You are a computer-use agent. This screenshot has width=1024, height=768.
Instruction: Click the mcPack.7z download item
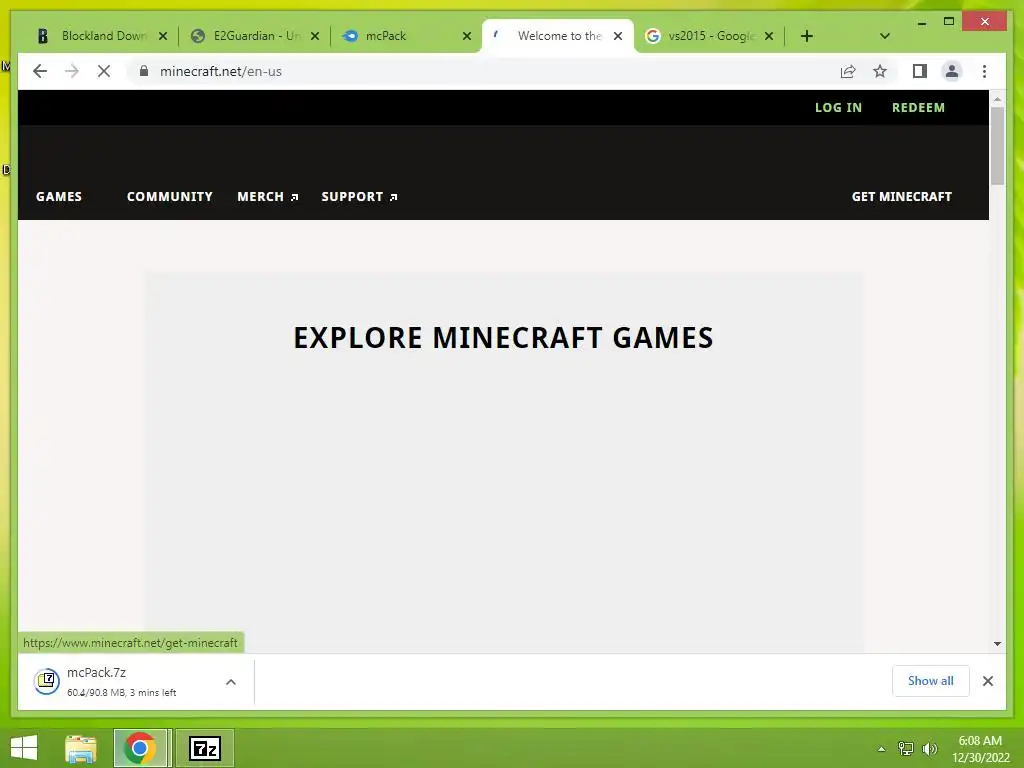coord(121,682)
